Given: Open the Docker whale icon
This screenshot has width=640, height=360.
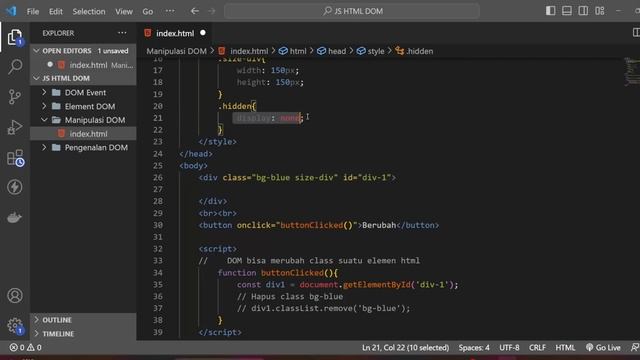Looking at the screenshot, I should [15, 217].
